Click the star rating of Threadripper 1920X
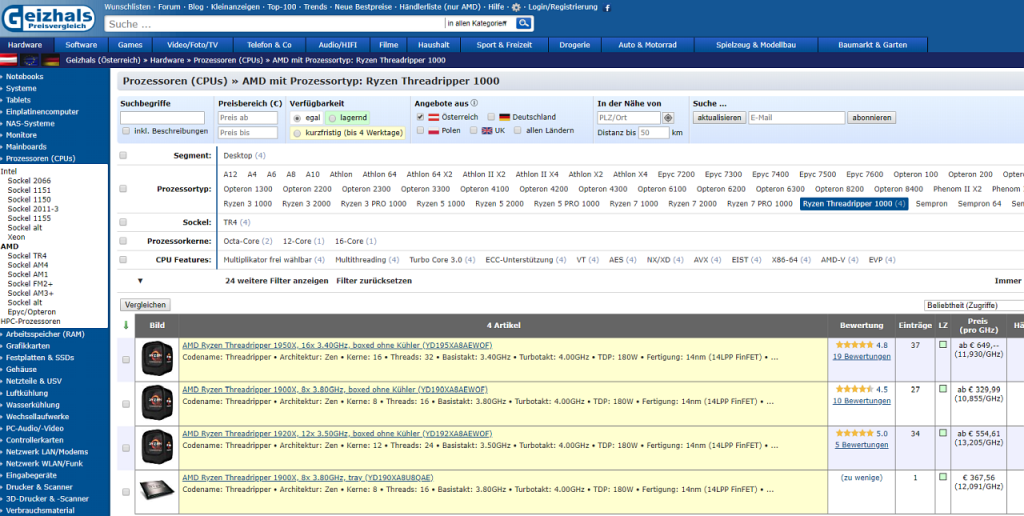This screenshot has height=516, width=1024. (x=854, y=433)
